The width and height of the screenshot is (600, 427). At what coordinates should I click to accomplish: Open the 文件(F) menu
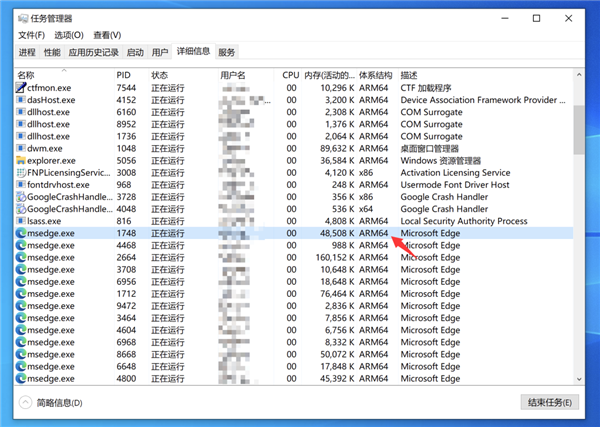(32, 35)
